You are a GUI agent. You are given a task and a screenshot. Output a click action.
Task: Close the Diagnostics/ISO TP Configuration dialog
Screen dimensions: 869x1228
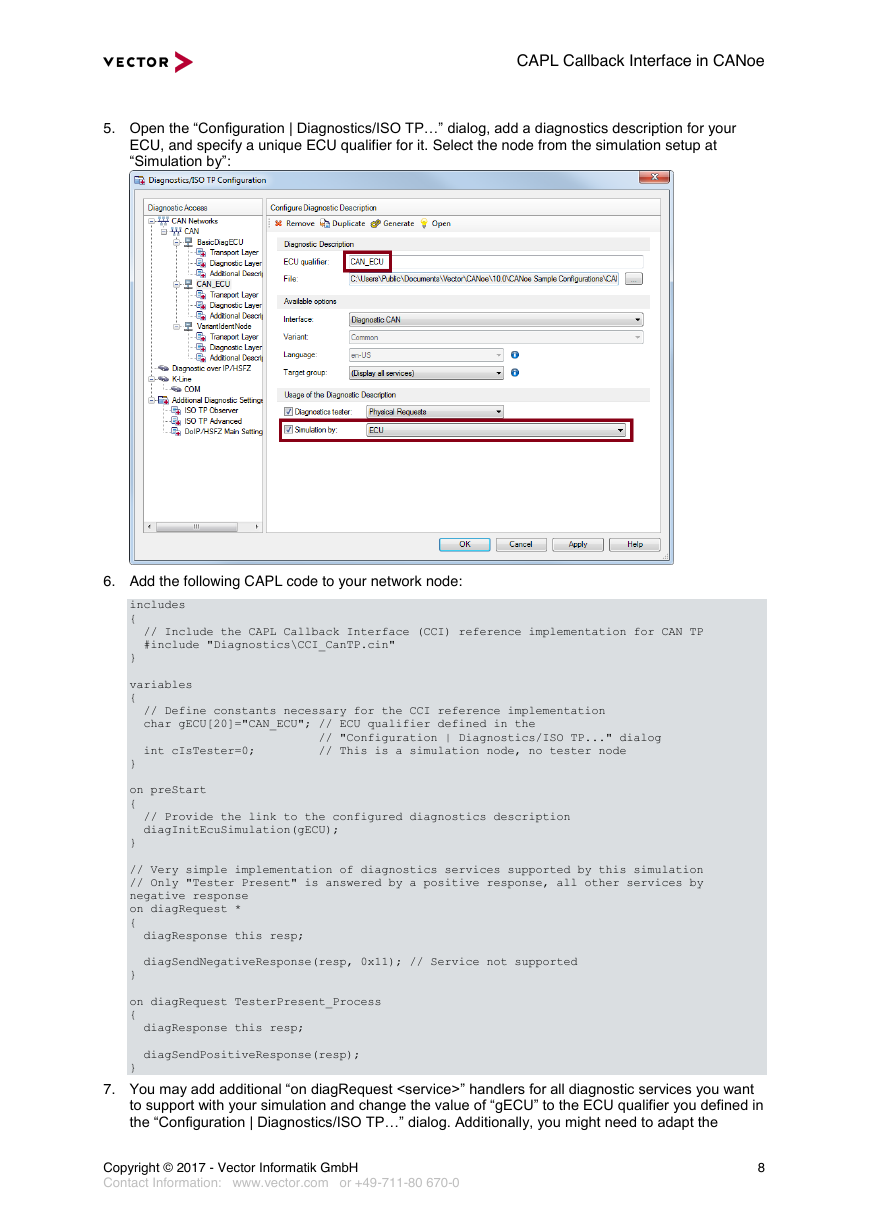(x=652, y=178)
